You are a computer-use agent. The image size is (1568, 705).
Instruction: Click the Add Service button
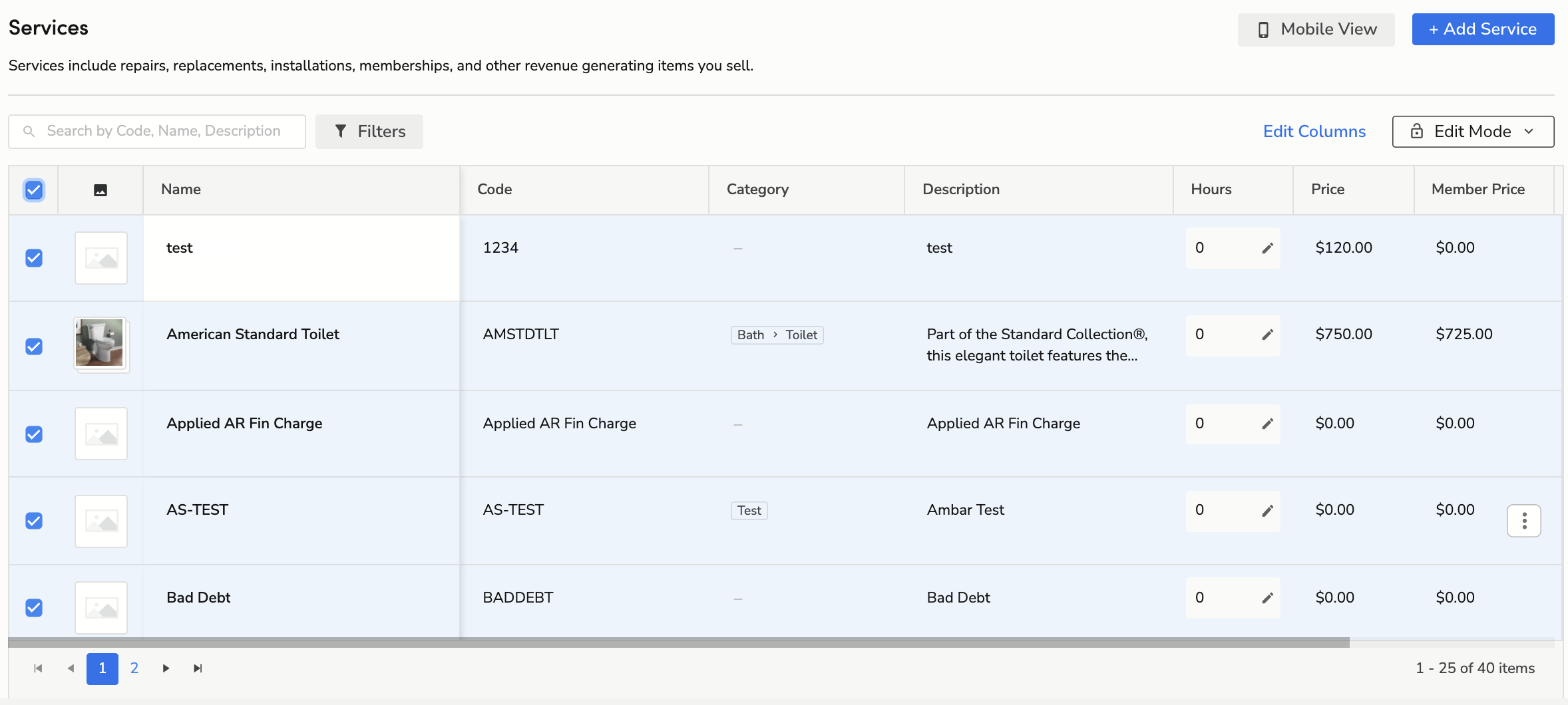point(1483,29)
